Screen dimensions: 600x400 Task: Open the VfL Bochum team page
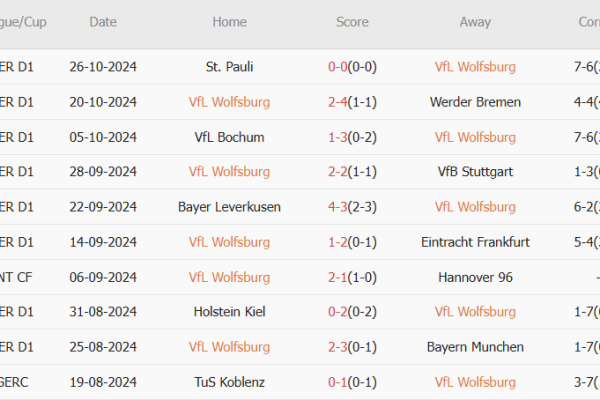229,137
